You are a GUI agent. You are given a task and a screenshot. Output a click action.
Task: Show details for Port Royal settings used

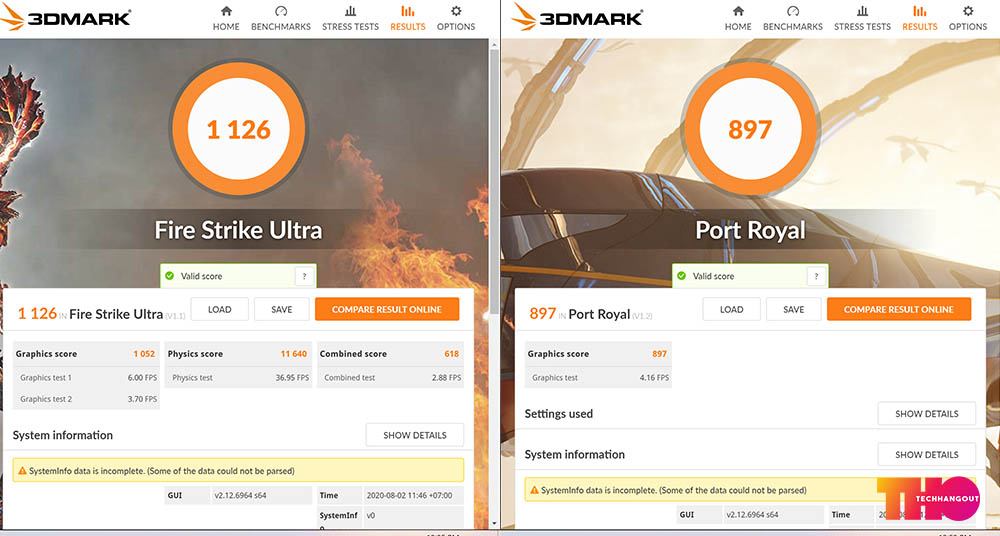coord(927,413)
